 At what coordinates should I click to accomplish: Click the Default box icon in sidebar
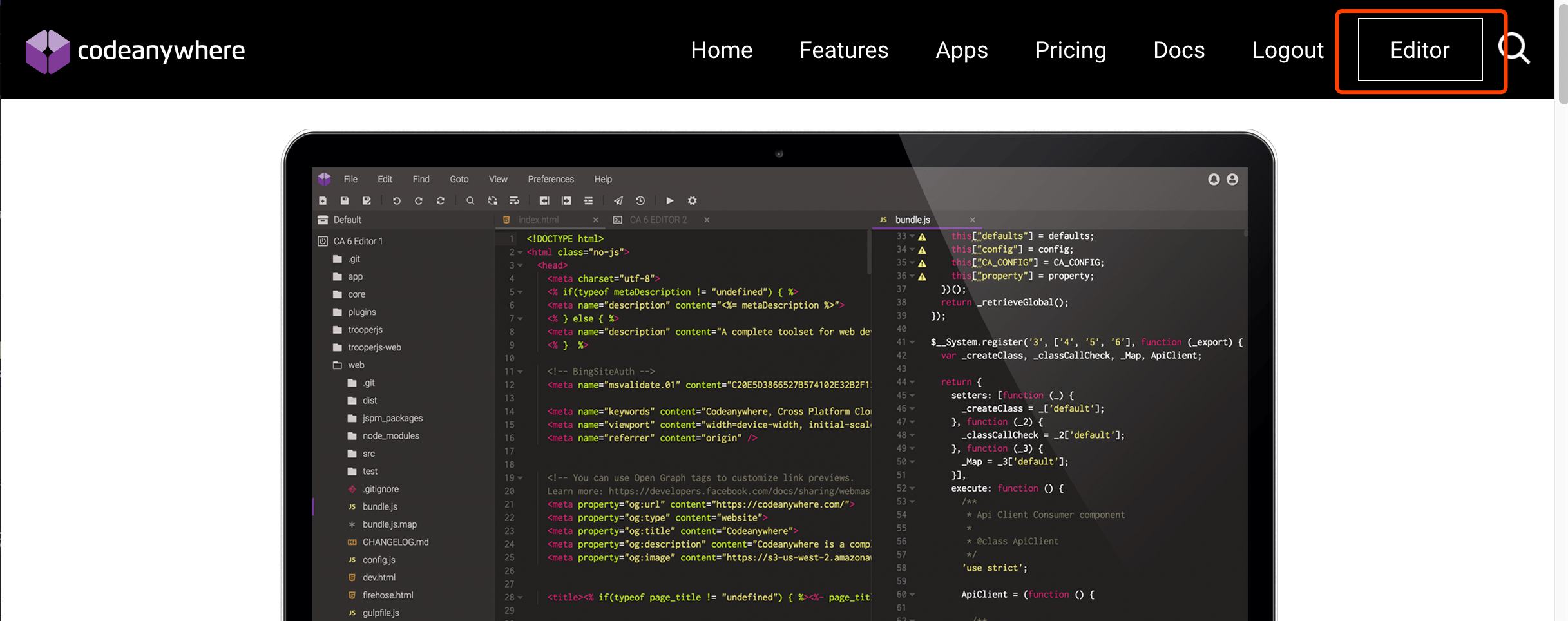click(x=323, y=220)
